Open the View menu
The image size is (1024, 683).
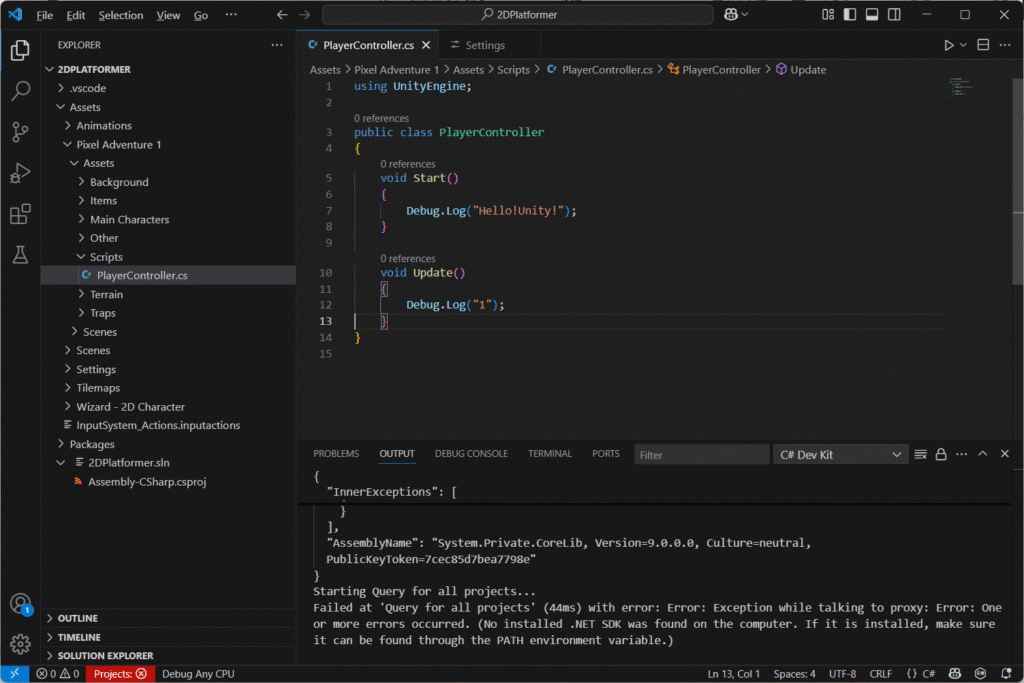[168, 15]
